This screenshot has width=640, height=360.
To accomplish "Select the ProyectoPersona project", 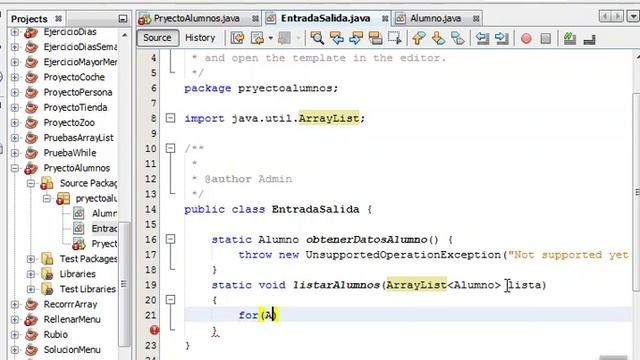I will [78, 92].
